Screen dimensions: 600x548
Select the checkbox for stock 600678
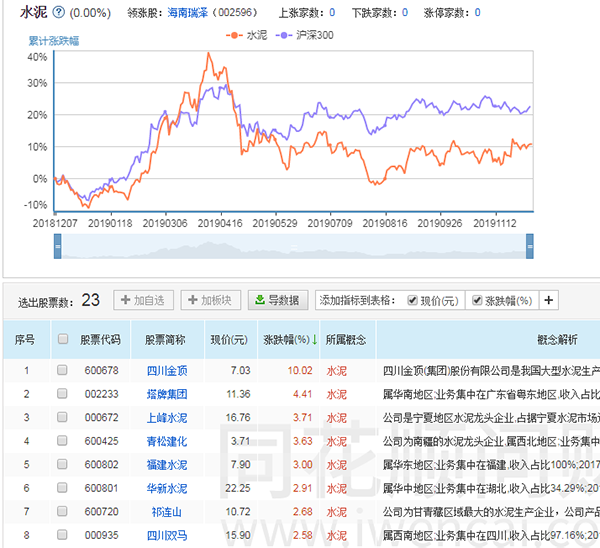coord(62,370)
